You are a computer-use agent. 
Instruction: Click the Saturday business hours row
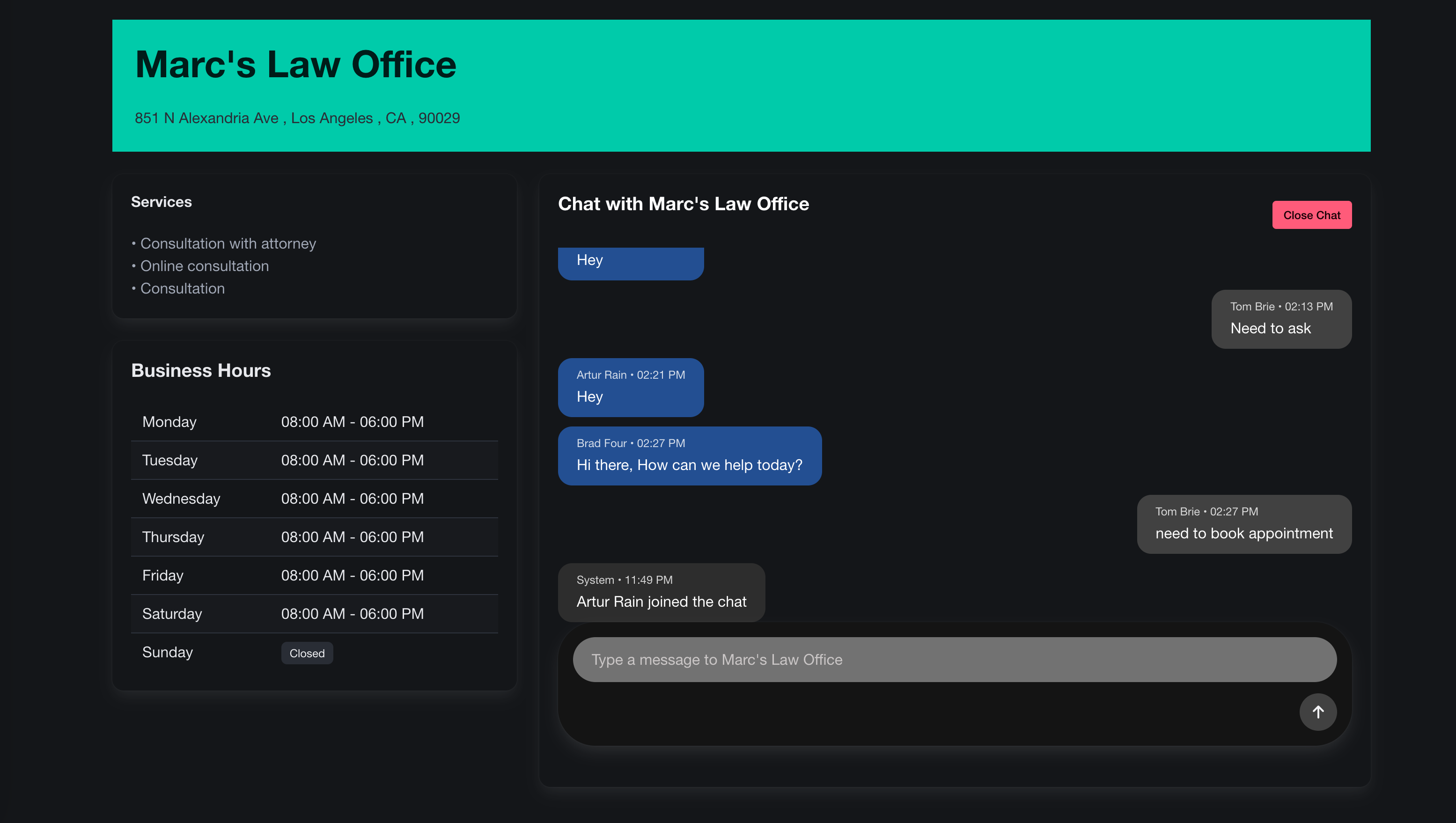(x=314, y=614)
